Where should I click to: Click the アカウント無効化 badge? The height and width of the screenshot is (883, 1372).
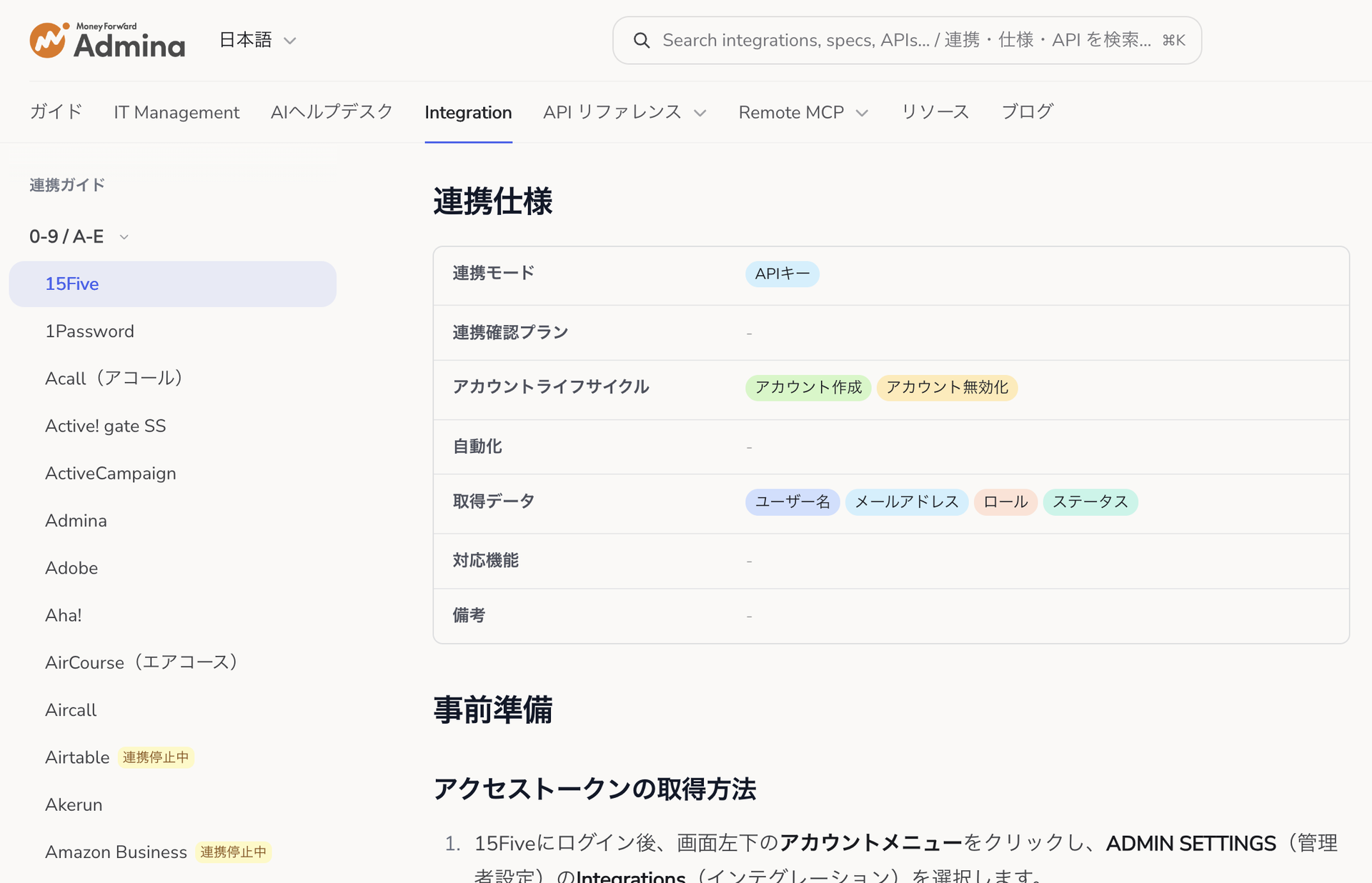tap(947, 387)
